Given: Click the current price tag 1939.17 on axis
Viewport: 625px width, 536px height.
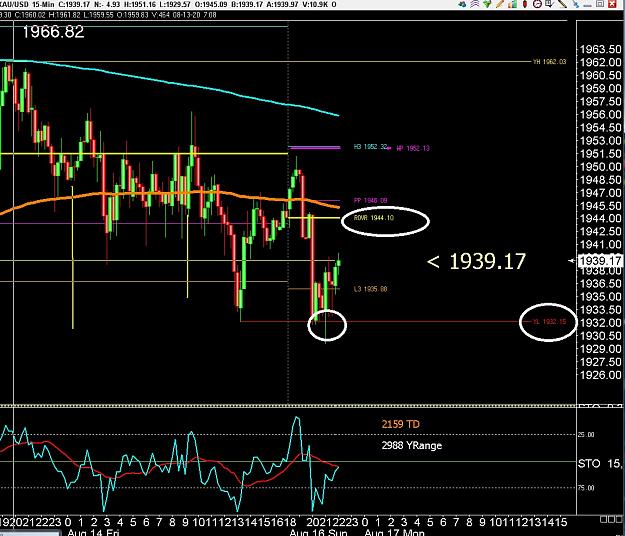Looking at the screenshot, I should (599, 261).
